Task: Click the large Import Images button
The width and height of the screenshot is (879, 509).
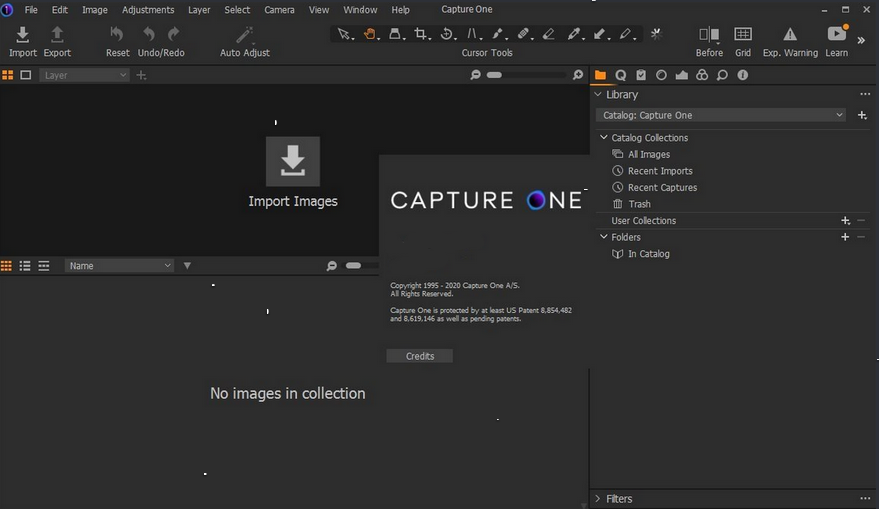Action: point(293,161)
